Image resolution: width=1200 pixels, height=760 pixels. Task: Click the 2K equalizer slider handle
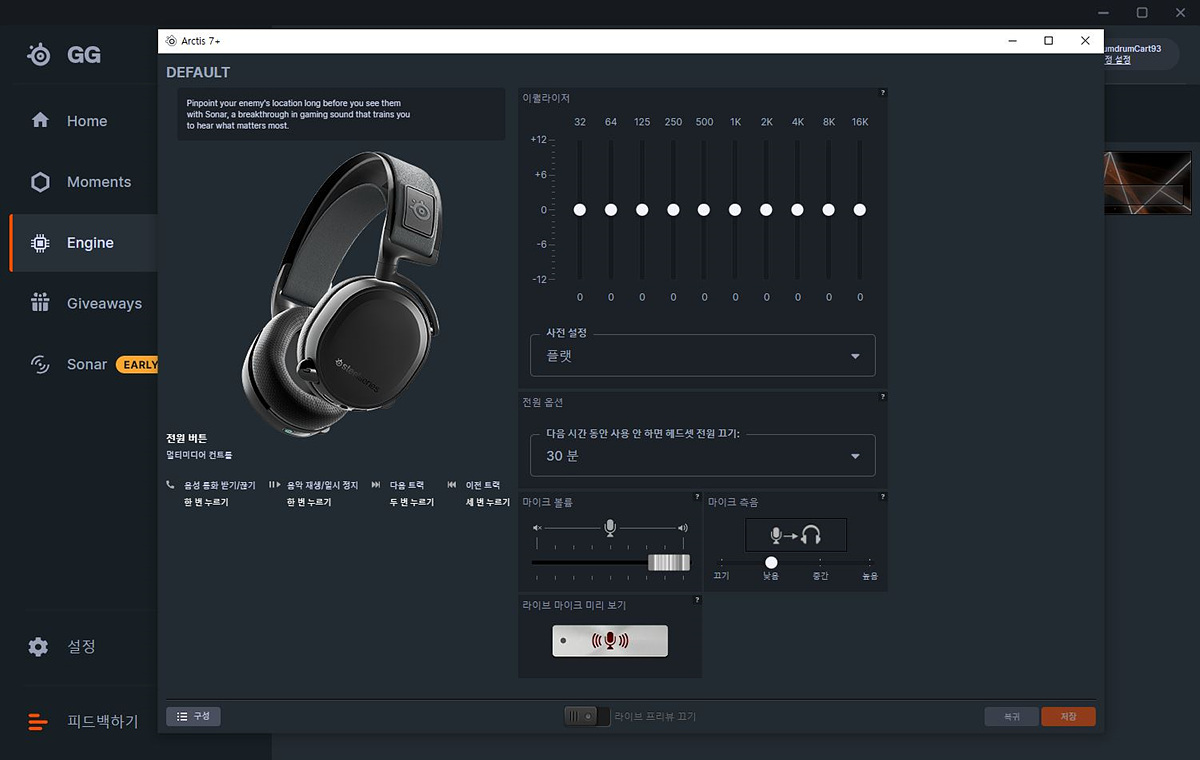(766, 210)
